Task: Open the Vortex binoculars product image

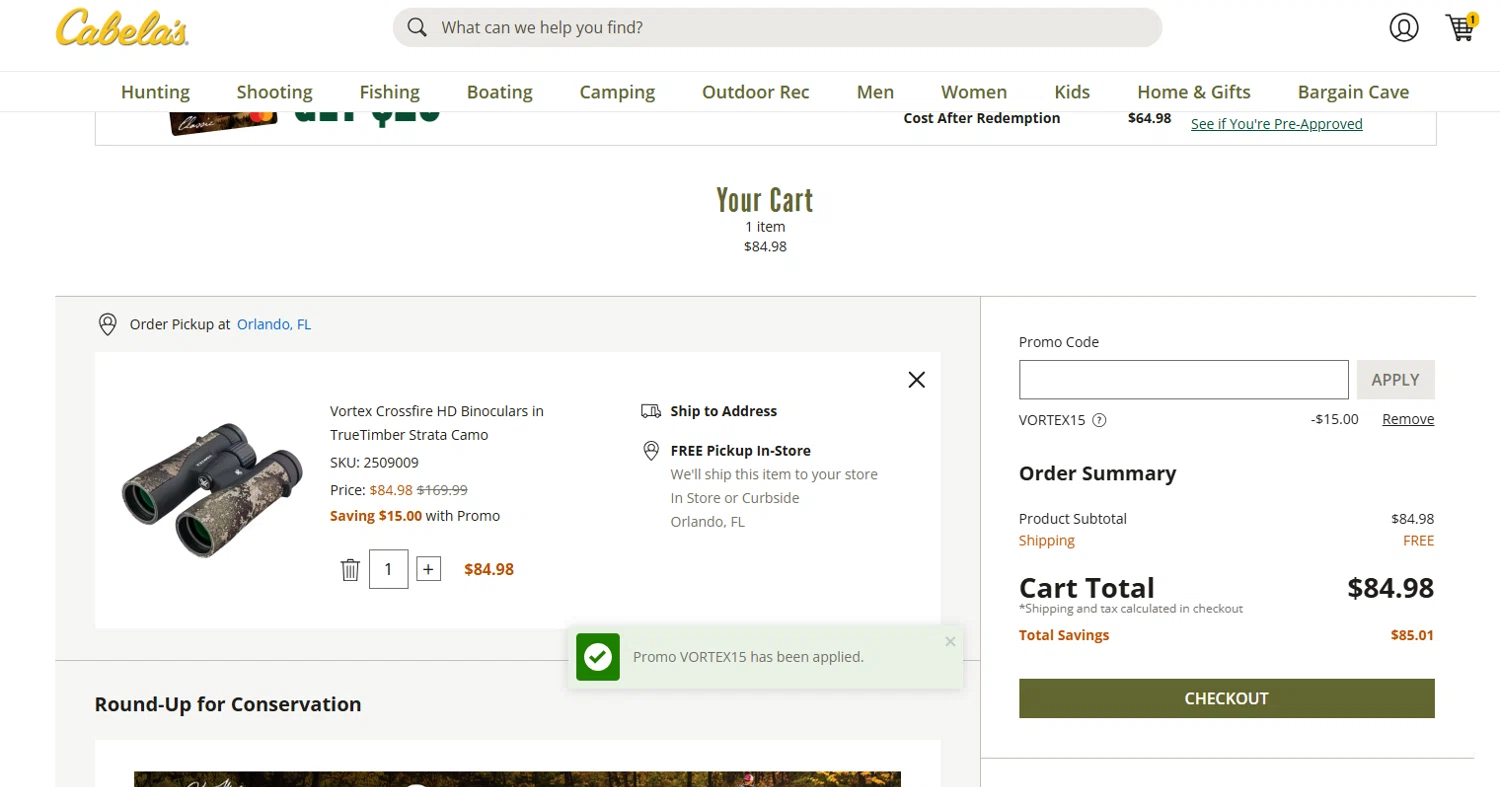Action: click(x=211, y=490)
